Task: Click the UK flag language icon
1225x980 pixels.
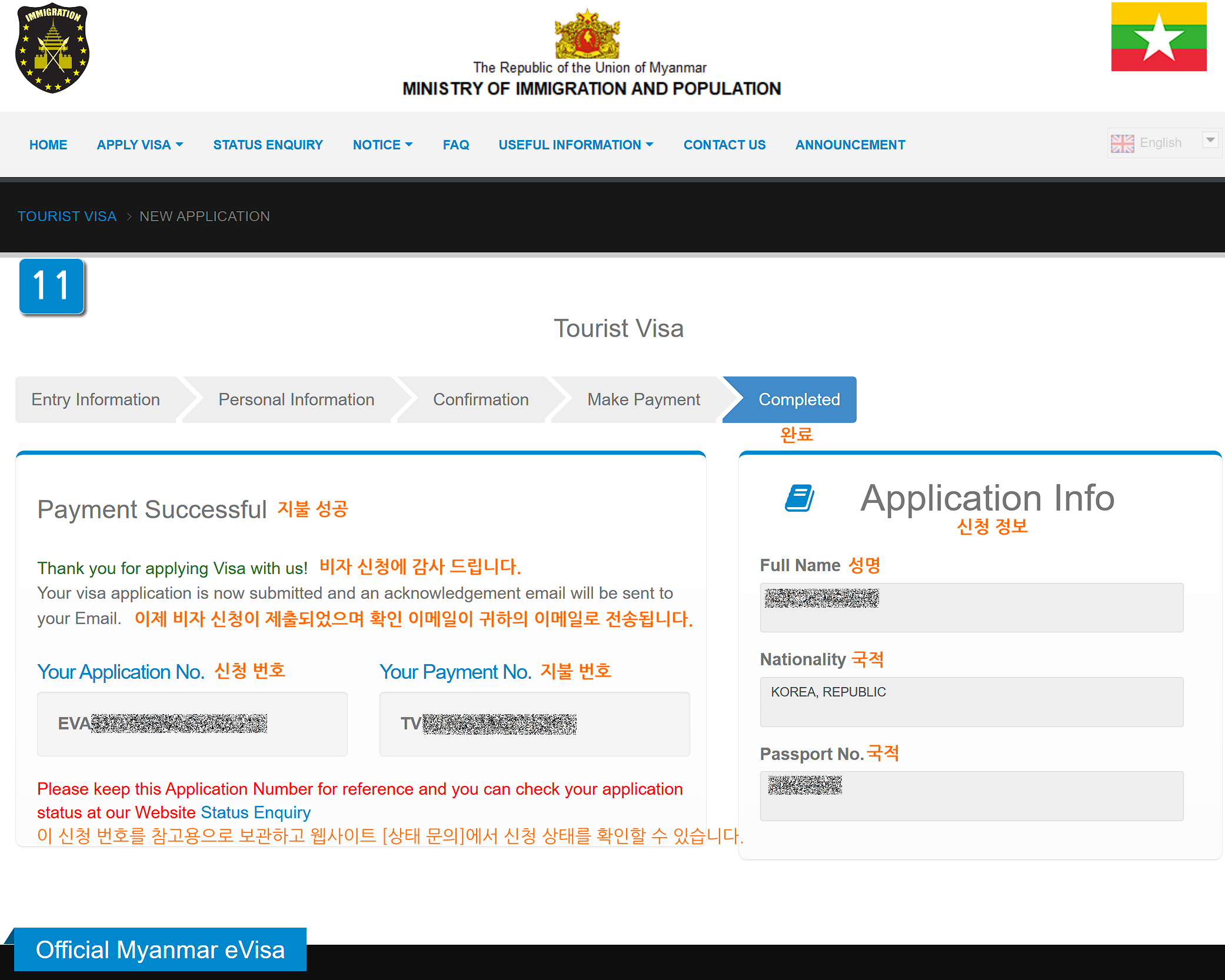Action: pos(1122,144)
